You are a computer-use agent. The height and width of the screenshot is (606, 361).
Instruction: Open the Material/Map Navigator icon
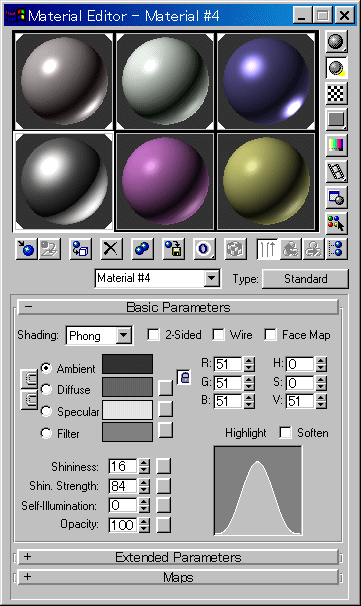337,249
